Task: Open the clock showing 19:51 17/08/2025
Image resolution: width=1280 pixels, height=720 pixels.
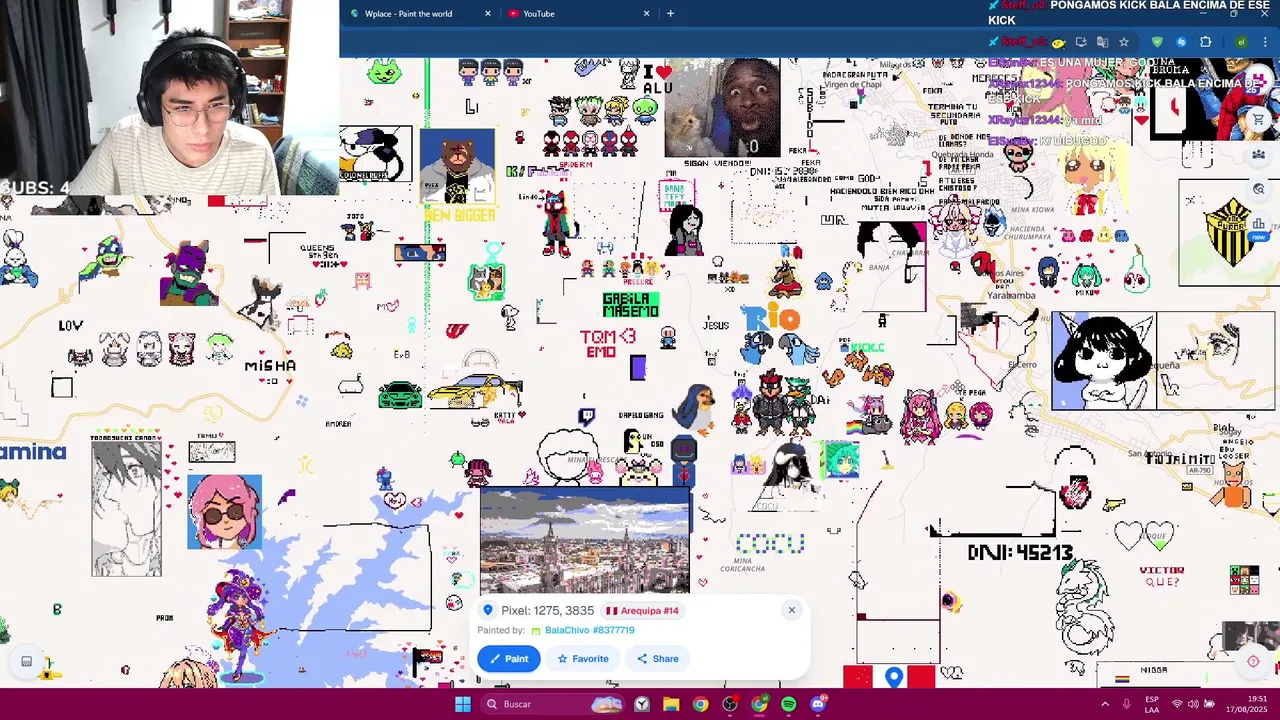Action: [x=1246, y=704]
